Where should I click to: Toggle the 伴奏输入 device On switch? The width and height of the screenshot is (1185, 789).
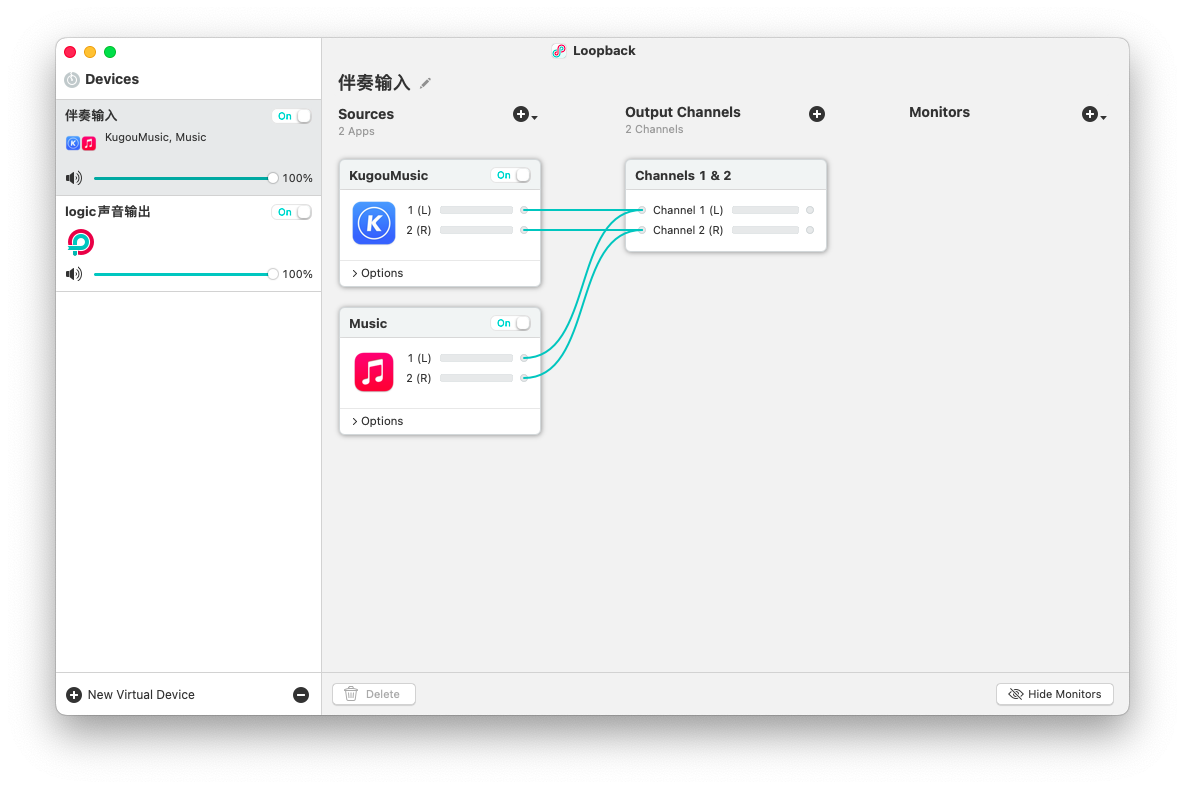(292, 116)
